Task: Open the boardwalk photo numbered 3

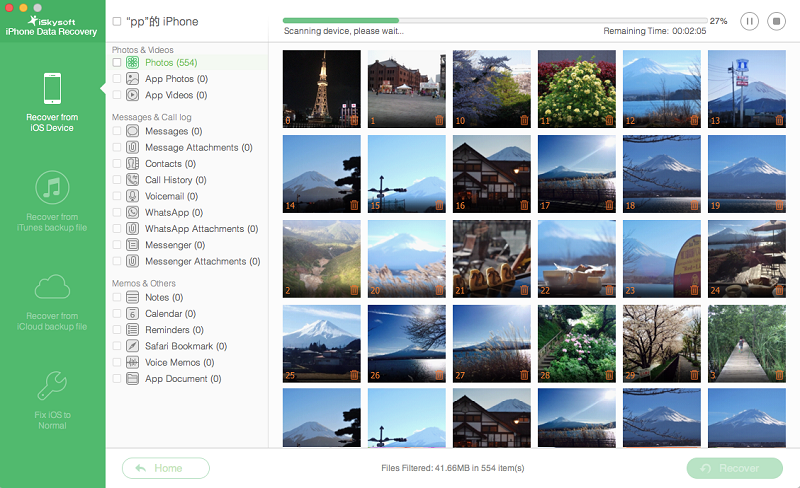Action: coord(747,344)
